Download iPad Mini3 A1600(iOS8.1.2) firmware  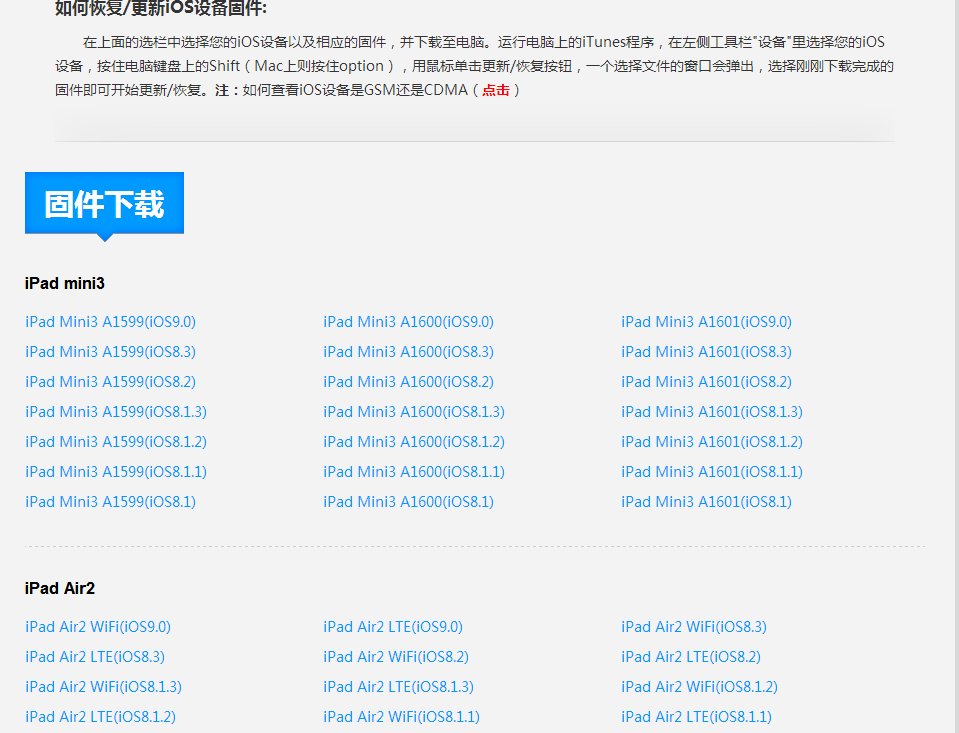pos(414,442)
